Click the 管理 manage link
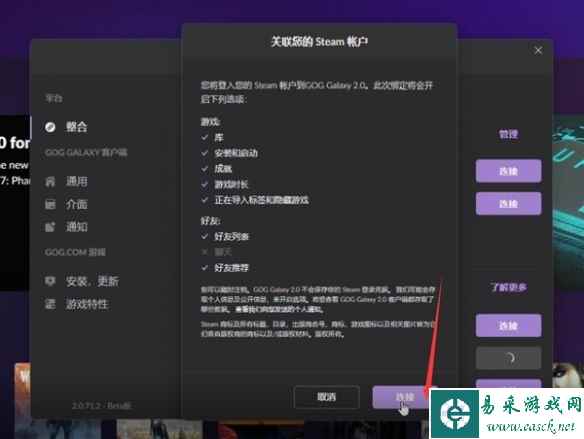This screenshot has width=584, height=439. pyautogui.click(x=508, y=134)
